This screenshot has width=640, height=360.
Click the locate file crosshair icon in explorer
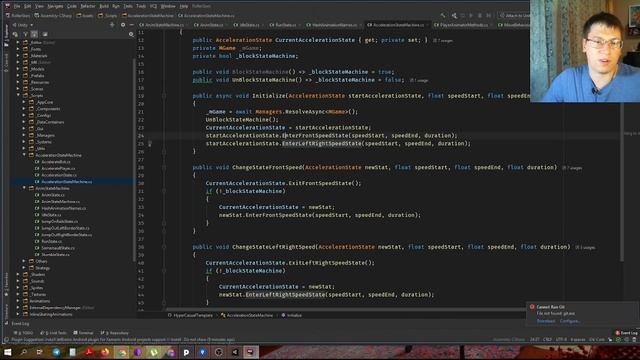pos(112,25)
